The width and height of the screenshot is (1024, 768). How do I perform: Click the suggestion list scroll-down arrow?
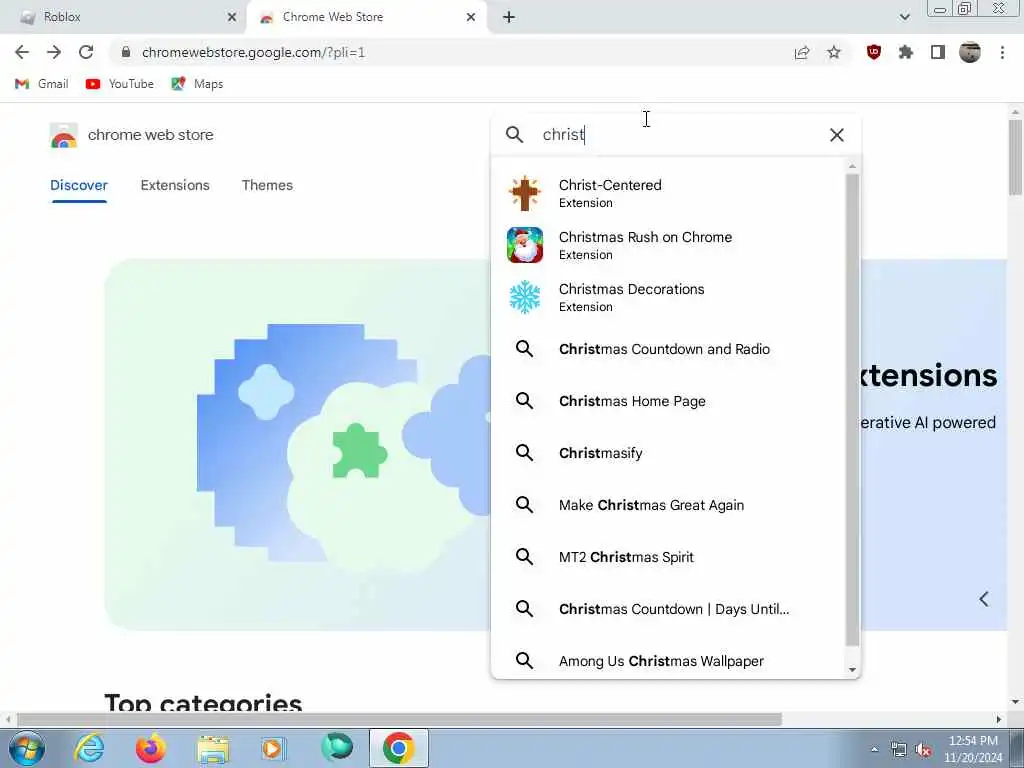coord(852,669)
